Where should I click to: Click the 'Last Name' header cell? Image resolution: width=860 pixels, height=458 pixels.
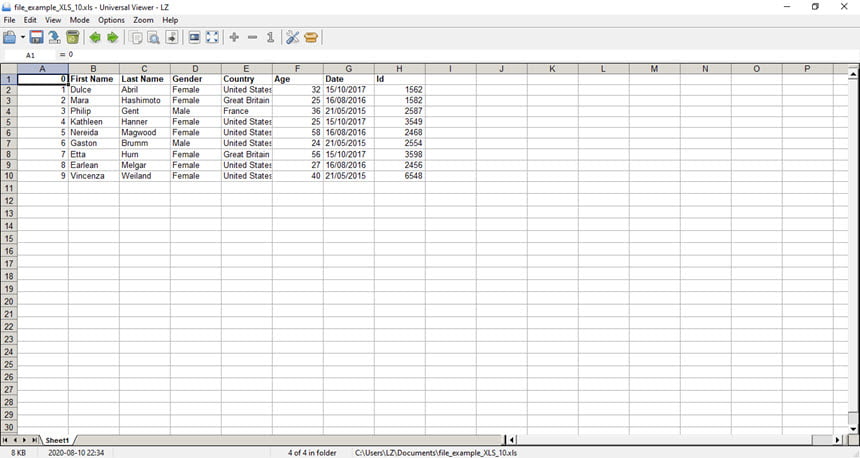(145, 79)
